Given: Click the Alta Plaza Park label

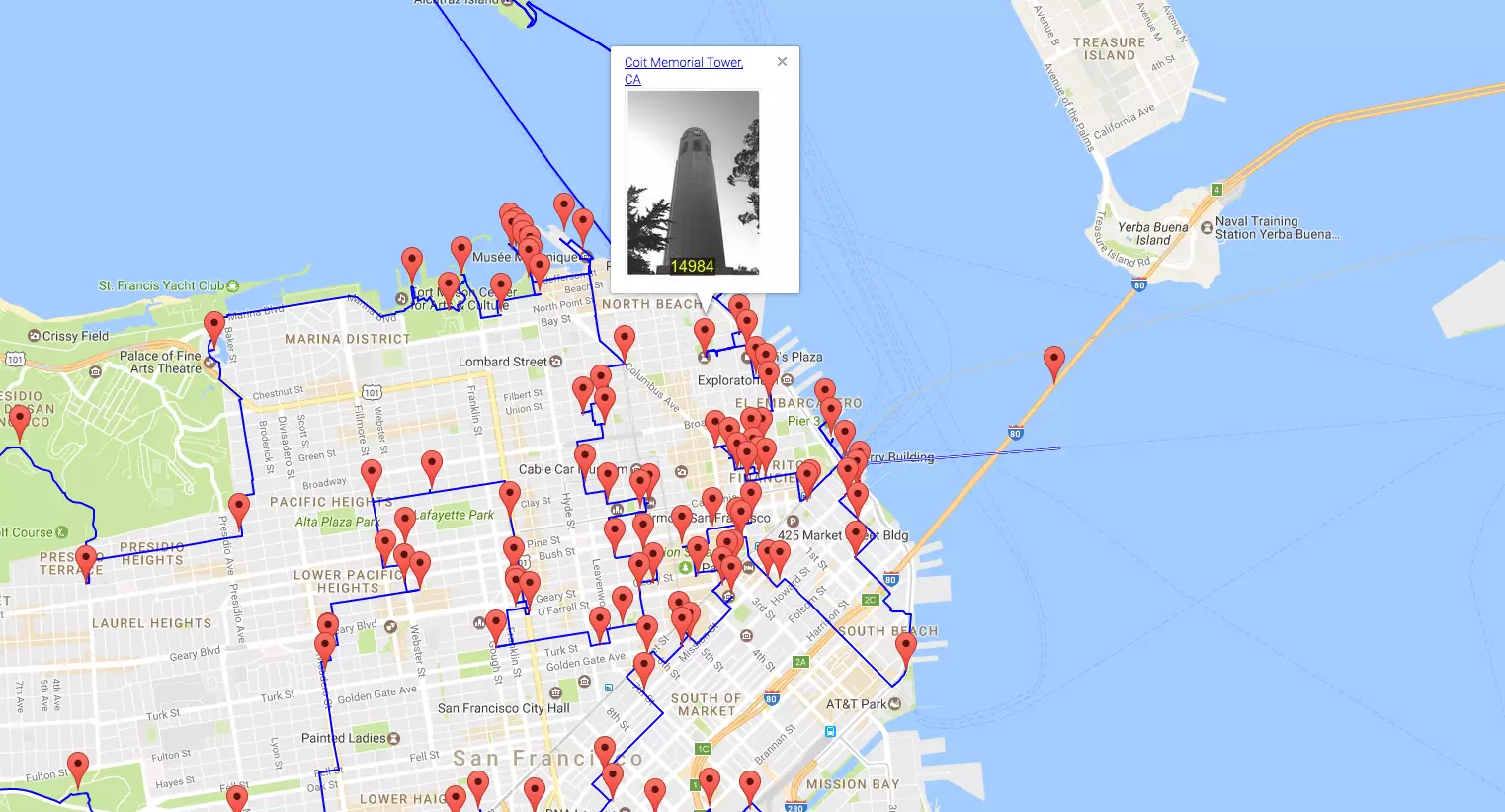Looking at the screenshot, I should click(x=337, y=522).
